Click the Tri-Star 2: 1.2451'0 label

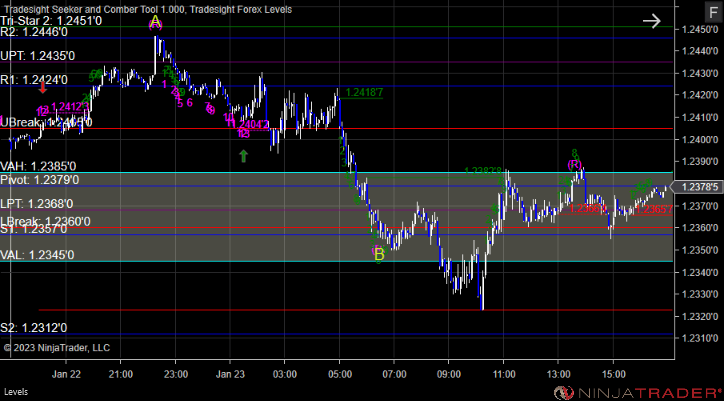pos(51,21)
